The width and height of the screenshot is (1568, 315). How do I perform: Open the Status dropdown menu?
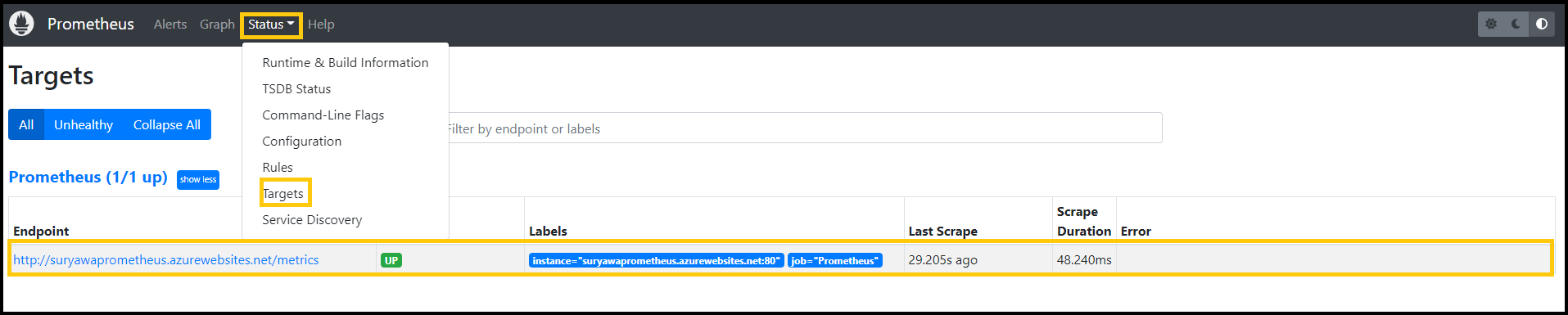coord(271,25)
